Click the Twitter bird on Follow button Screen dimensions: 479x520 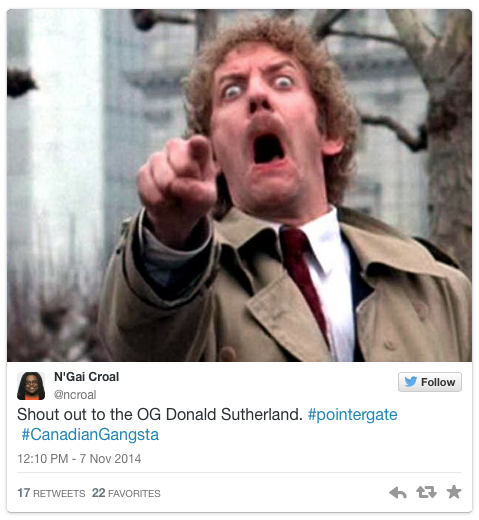point(411,382)
